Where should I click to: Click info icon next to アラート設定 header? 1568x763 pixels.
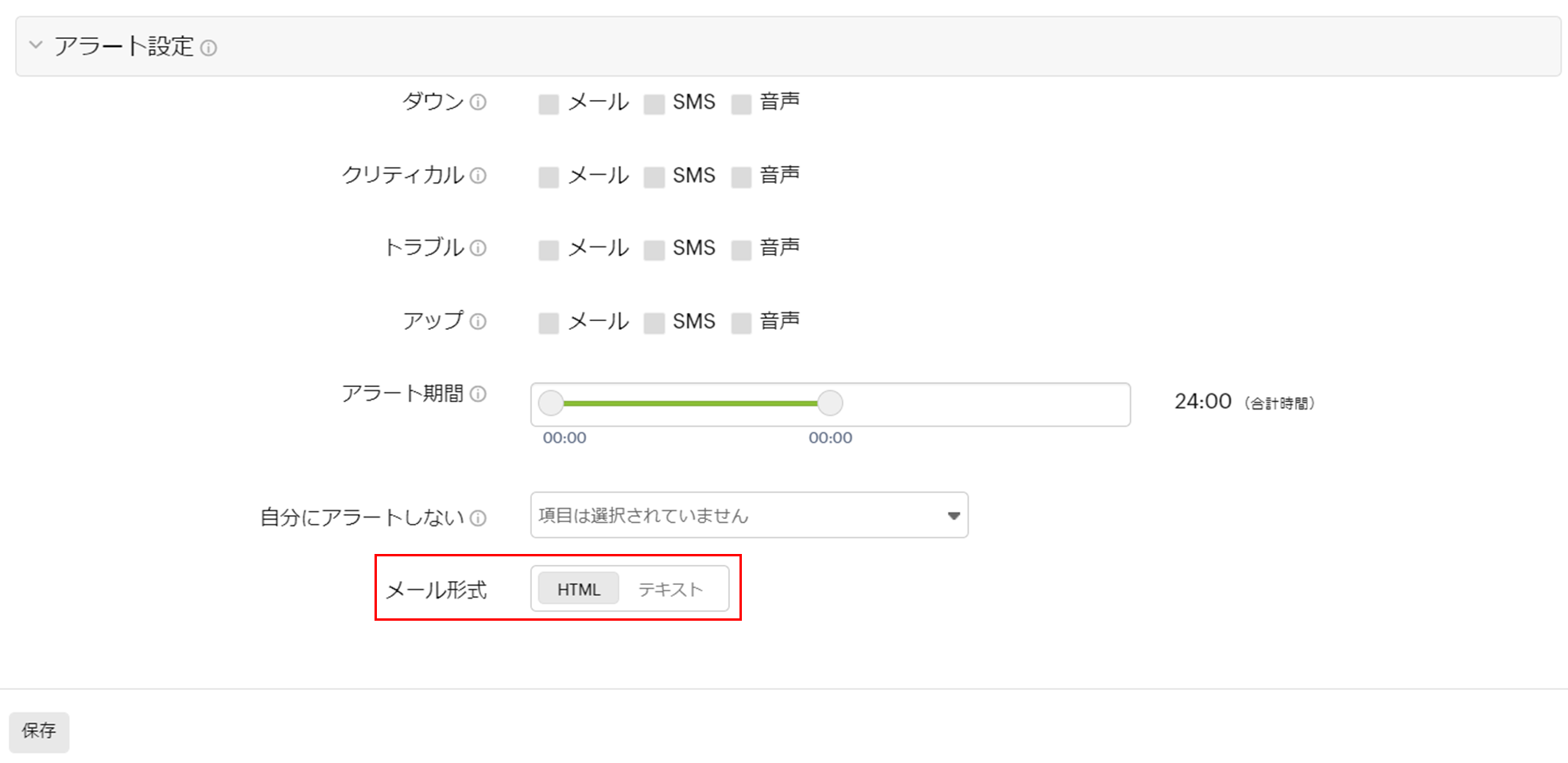point(208,48)
